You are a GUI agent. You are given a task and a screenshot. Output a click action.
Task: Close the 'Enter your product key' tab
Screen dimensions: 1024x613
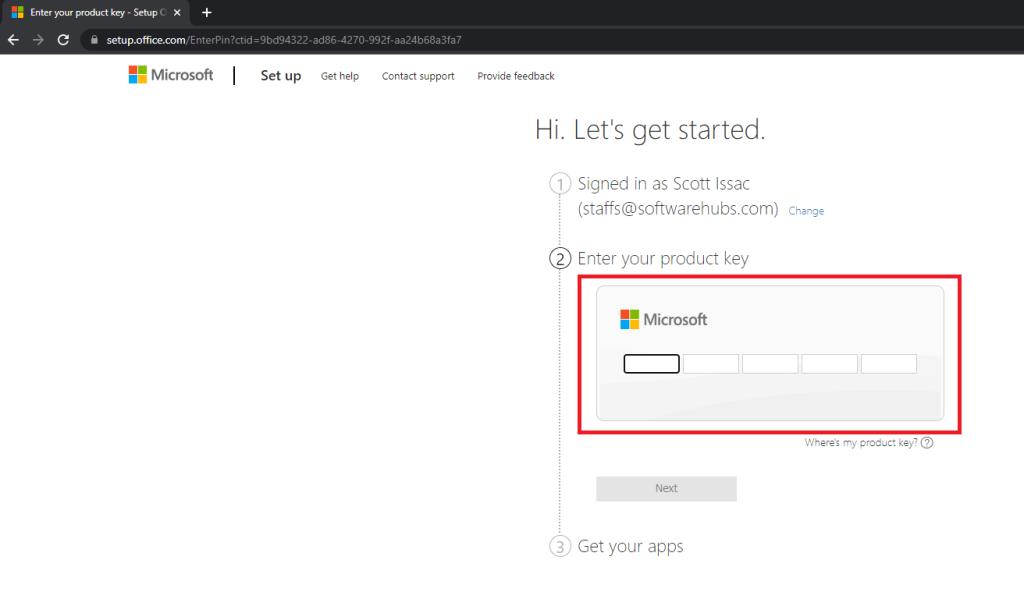pyautogui.click(x=177, y=12)
